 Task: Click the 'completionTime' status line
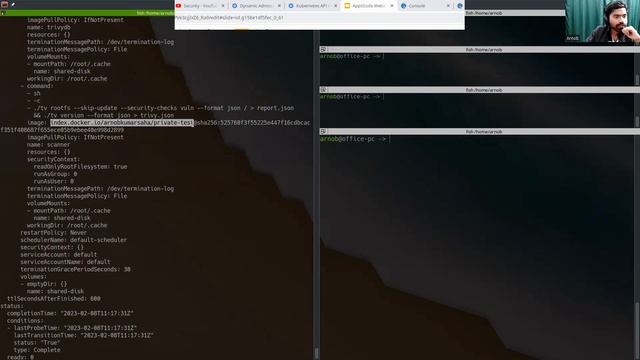click(x=70, y=313)
